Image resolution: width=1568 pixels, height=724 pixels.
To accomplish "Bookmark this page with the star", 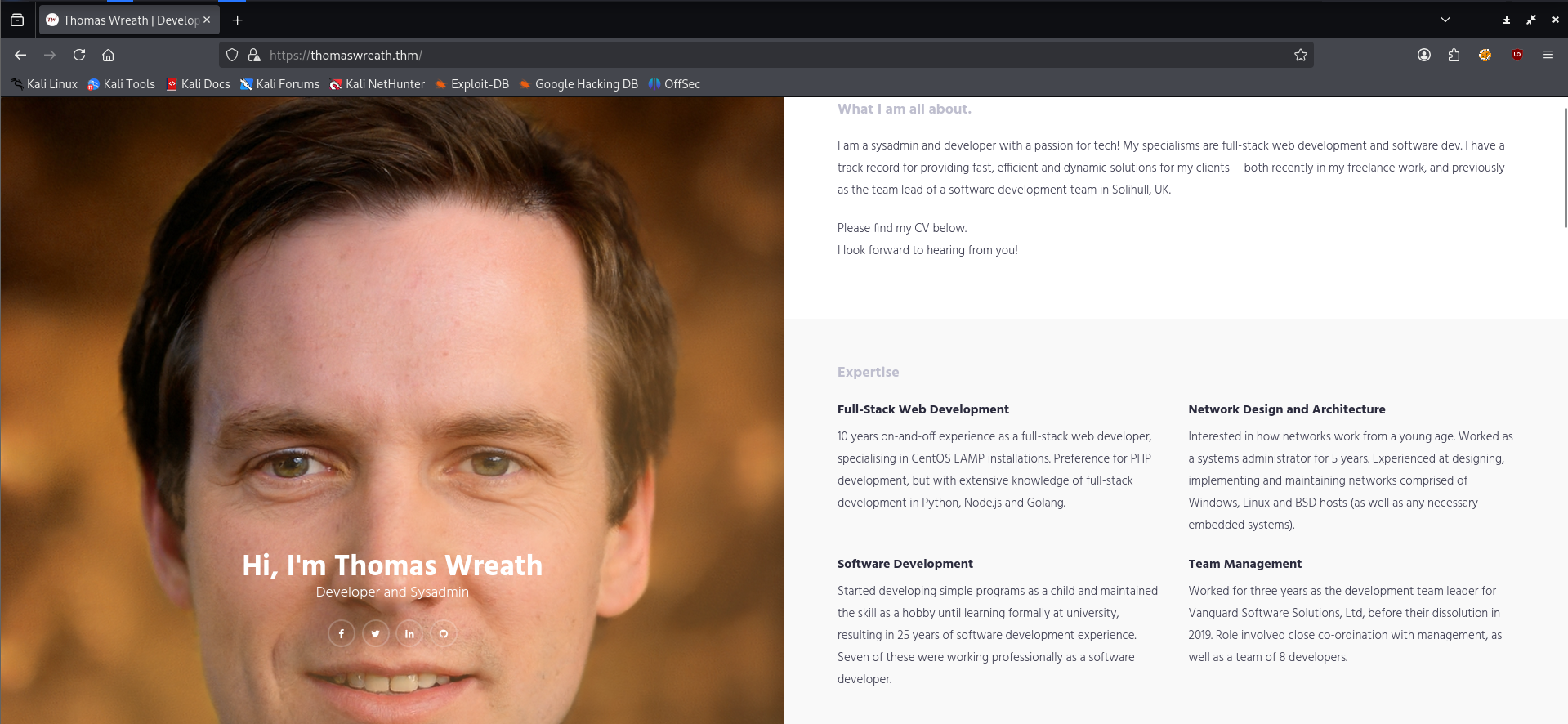I will coord(1301,55).
